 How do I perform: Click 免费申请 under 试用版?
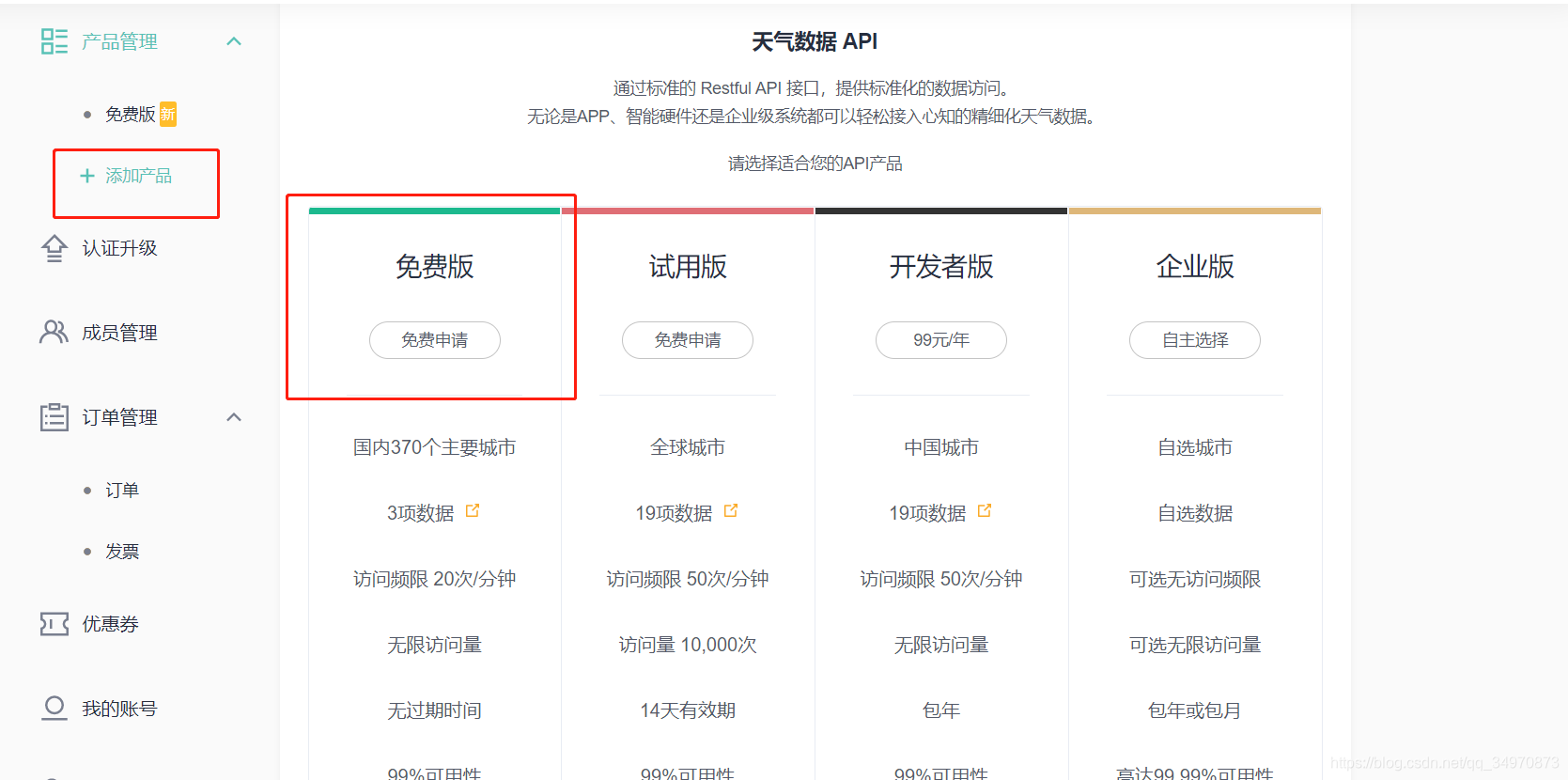click(x=688, y=340)
